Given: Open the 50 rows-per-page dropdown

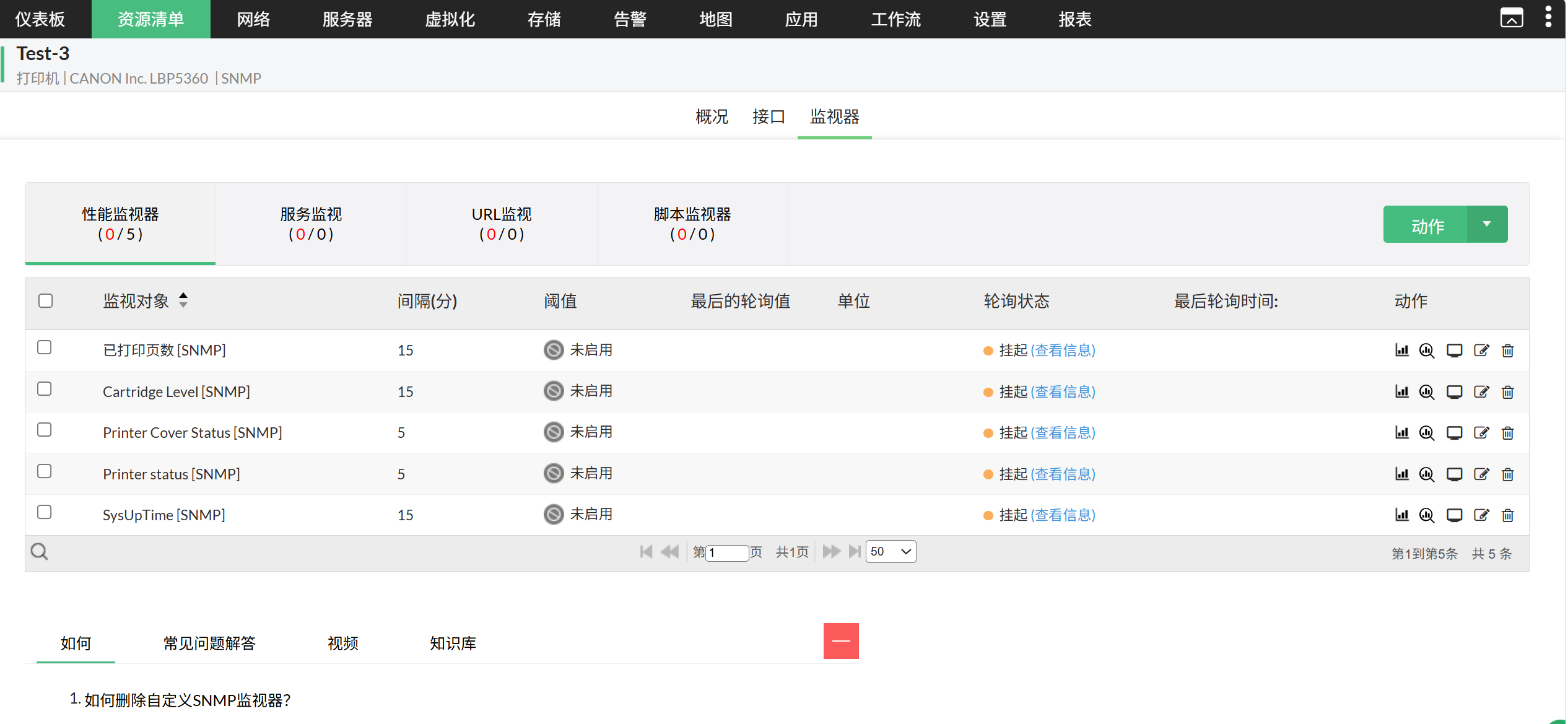Looking at the screenshot, I should [x=891, y=551].
